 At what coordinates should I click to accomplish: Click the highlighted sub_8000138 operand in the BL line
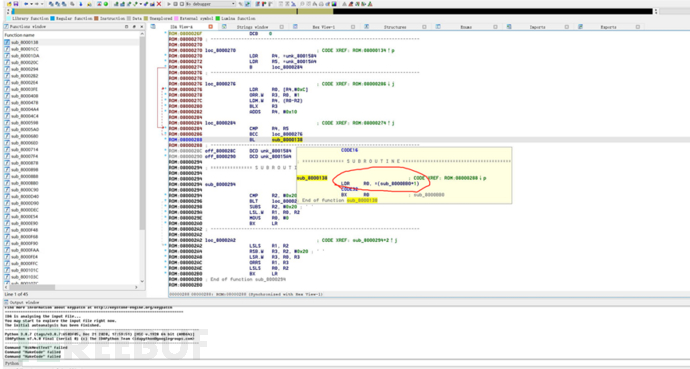tap(287, 139)
